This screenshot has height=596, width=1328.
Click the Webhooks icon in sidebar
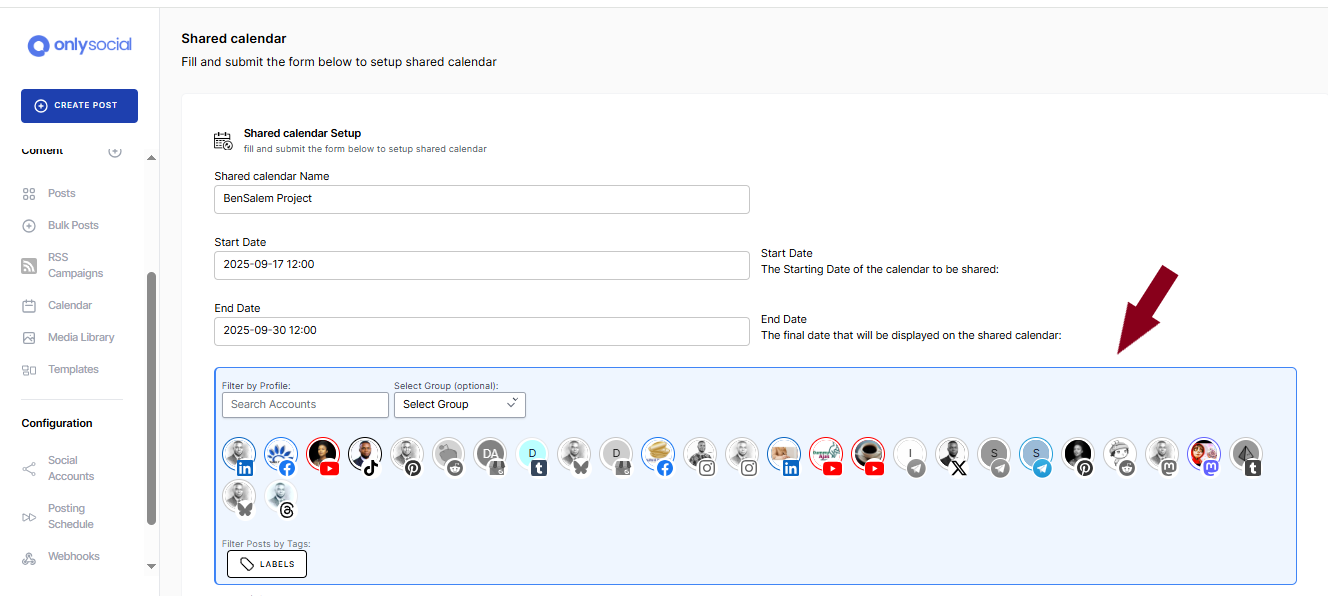click(29, 557)
